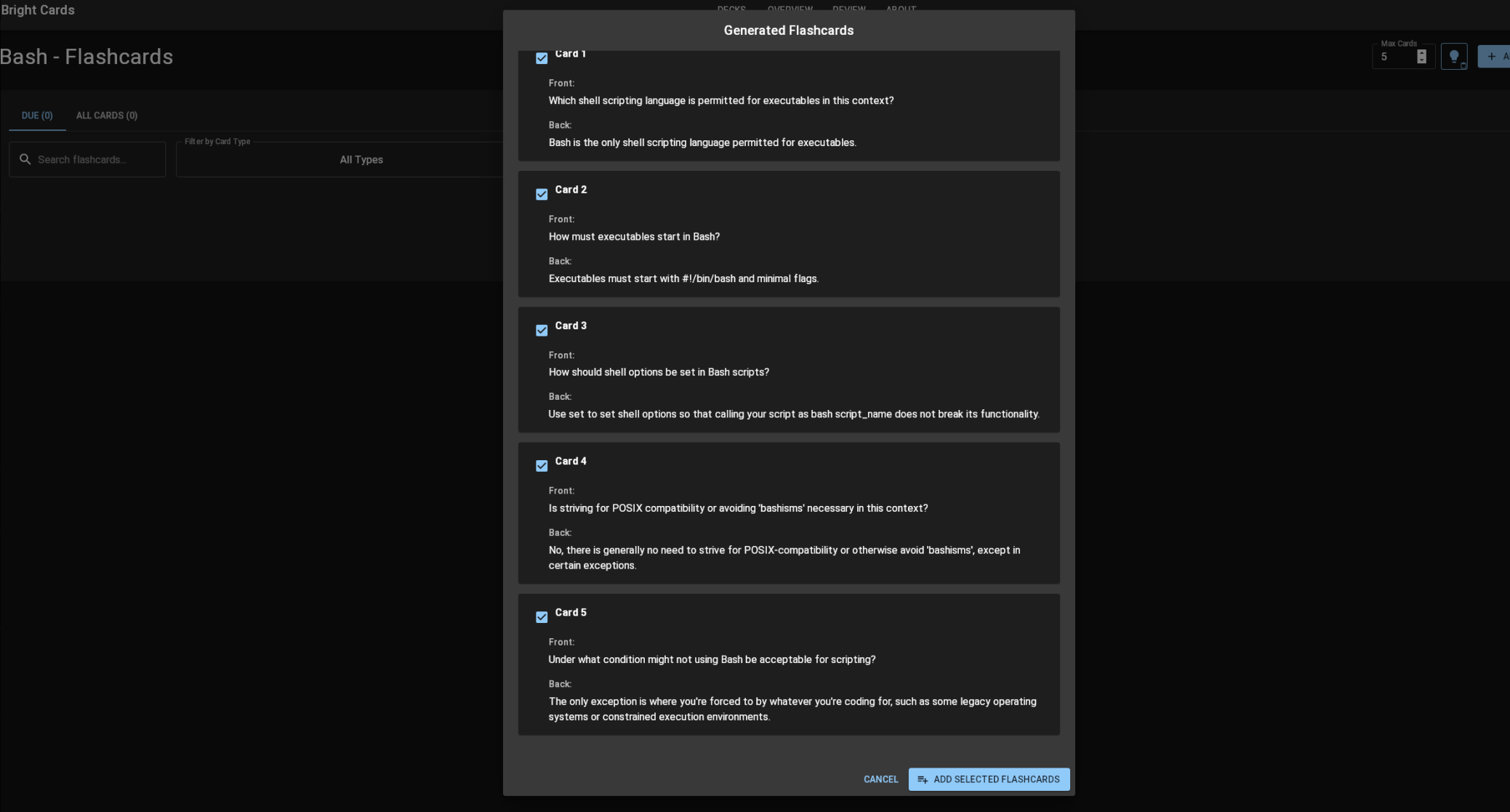Click the 'No, there is generally no need' answer
Image resolution: width=1510 pixels, height=812 pixels.
(784, 558)
